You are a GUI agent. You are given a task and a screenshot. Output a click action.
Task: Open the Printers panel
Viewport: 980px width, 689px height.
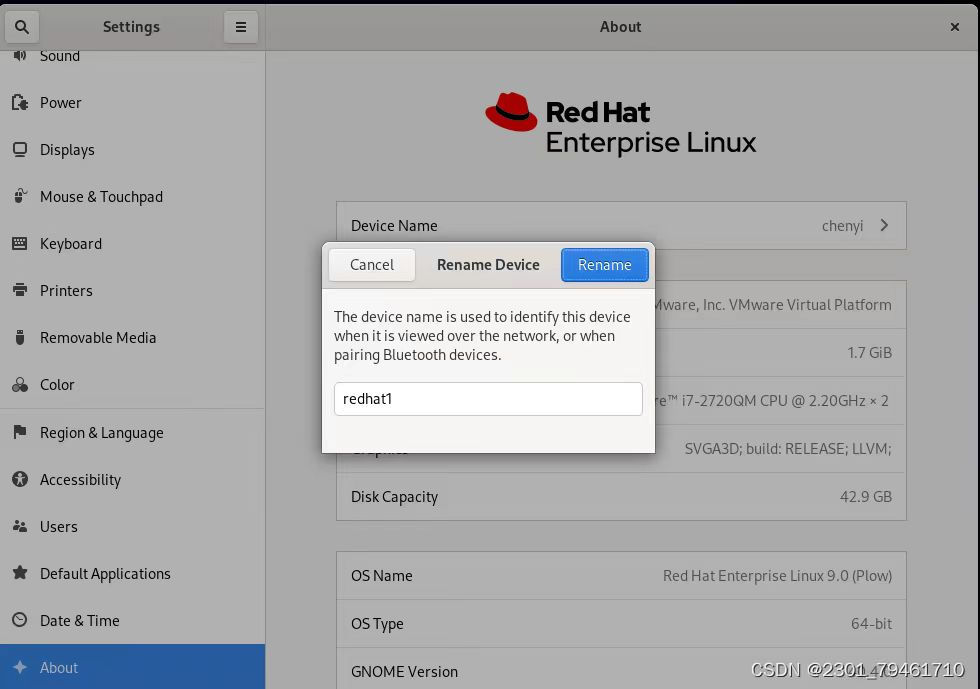click(x=132, y=290)
